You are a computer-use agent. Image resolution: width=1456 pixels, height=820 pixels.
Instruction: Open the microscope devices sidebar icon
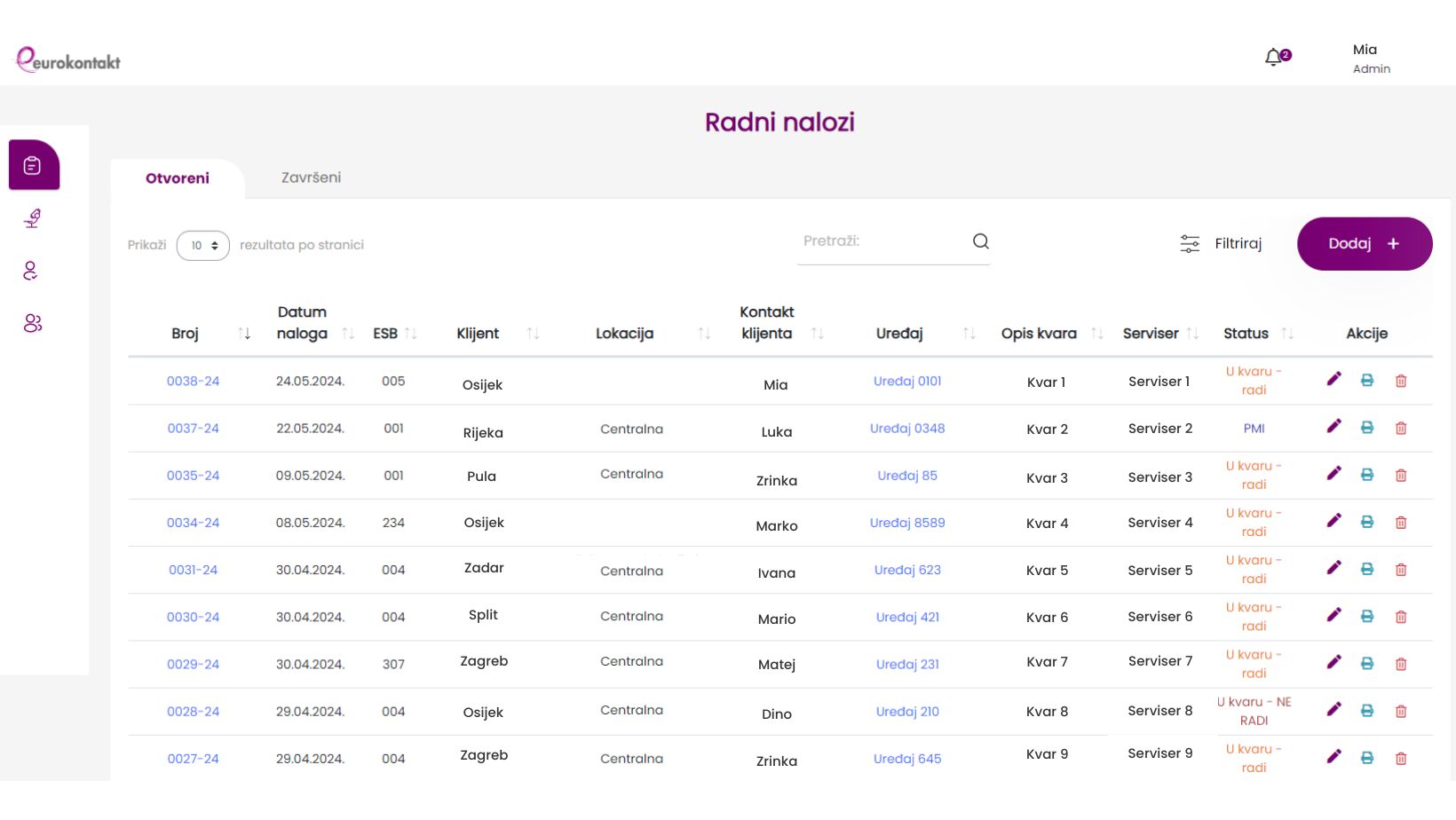click(x=33, y=218)
